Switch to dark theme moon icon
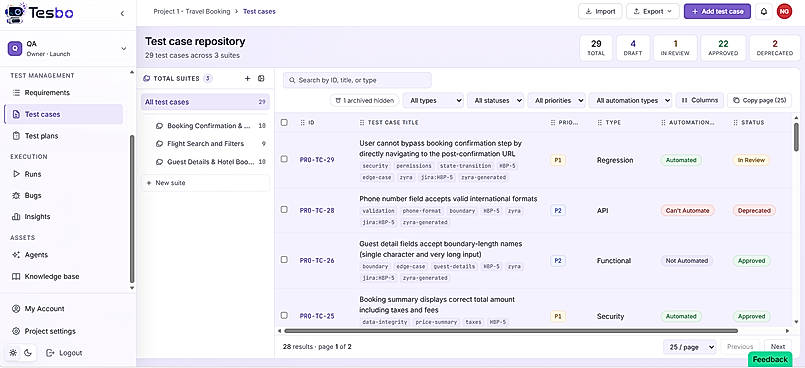This screenshot has width=805, height=368. click(x=28, y=353)
